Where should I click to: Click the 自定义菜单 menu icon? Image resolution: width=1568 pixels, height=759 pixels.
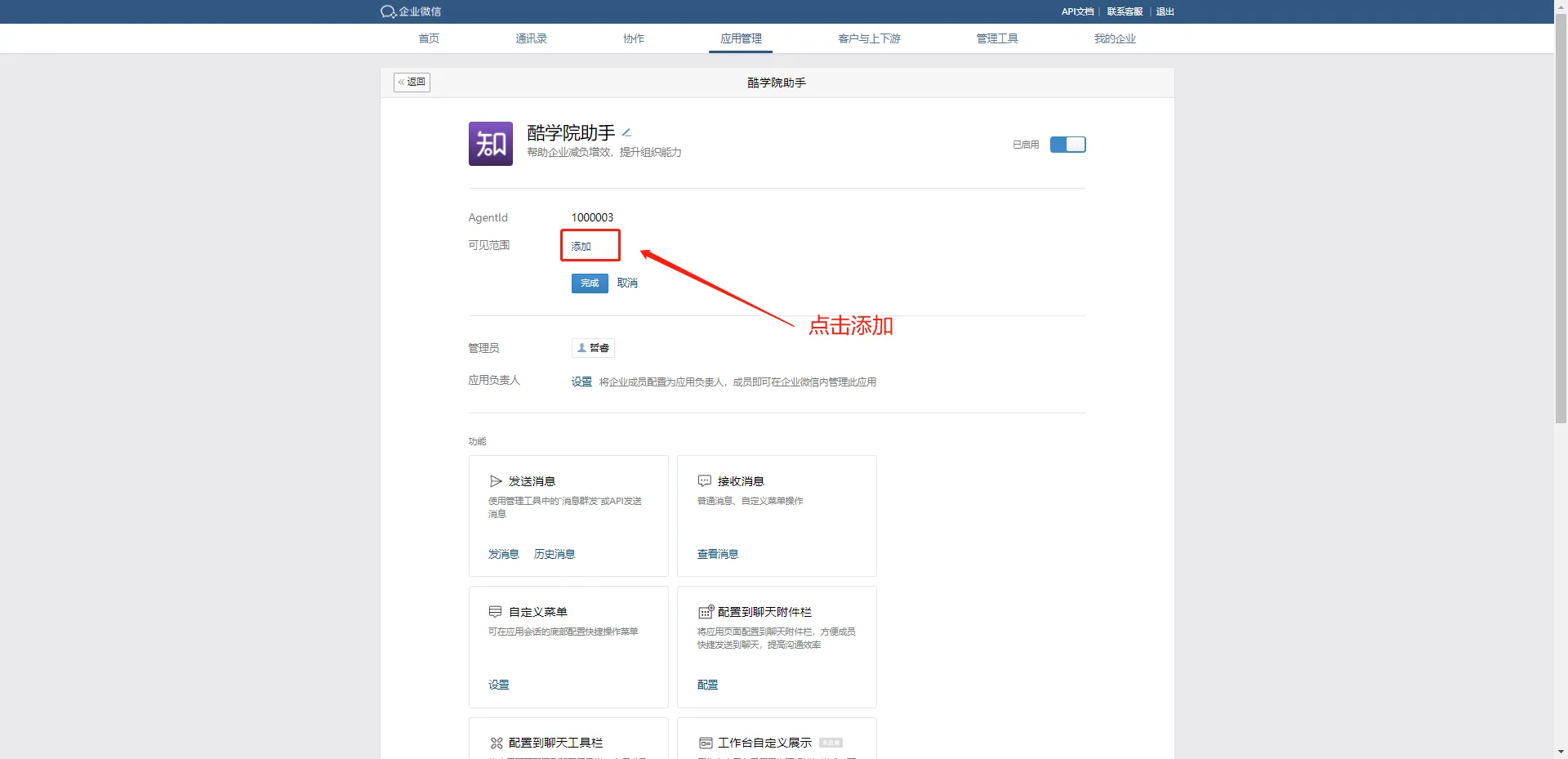pyautogui.click(x=495, y=612)
